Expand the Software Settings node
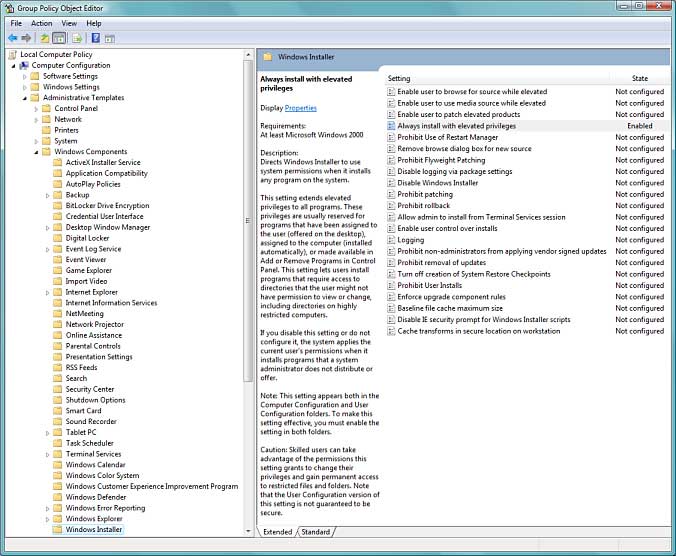Image resolution: width=676 pixels, height=556 pixels. click(x=25, y=76)
